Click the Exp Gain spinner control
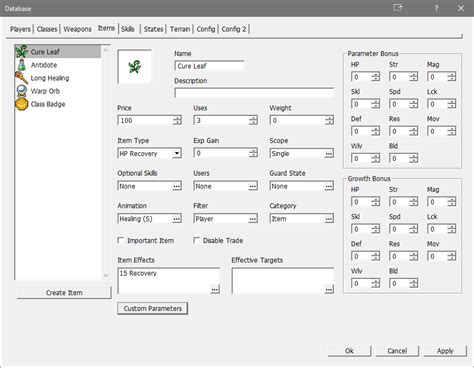474x368 pixels. [253, 153]
